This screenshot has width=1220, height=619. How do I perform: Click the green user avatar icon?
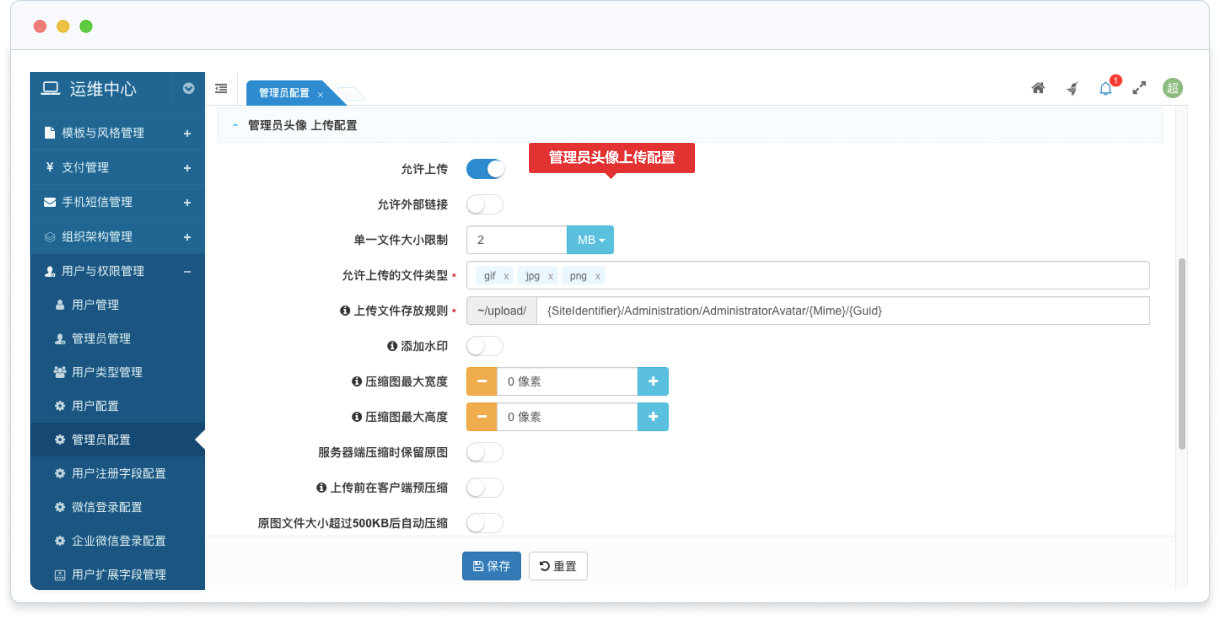point(1172,88)
